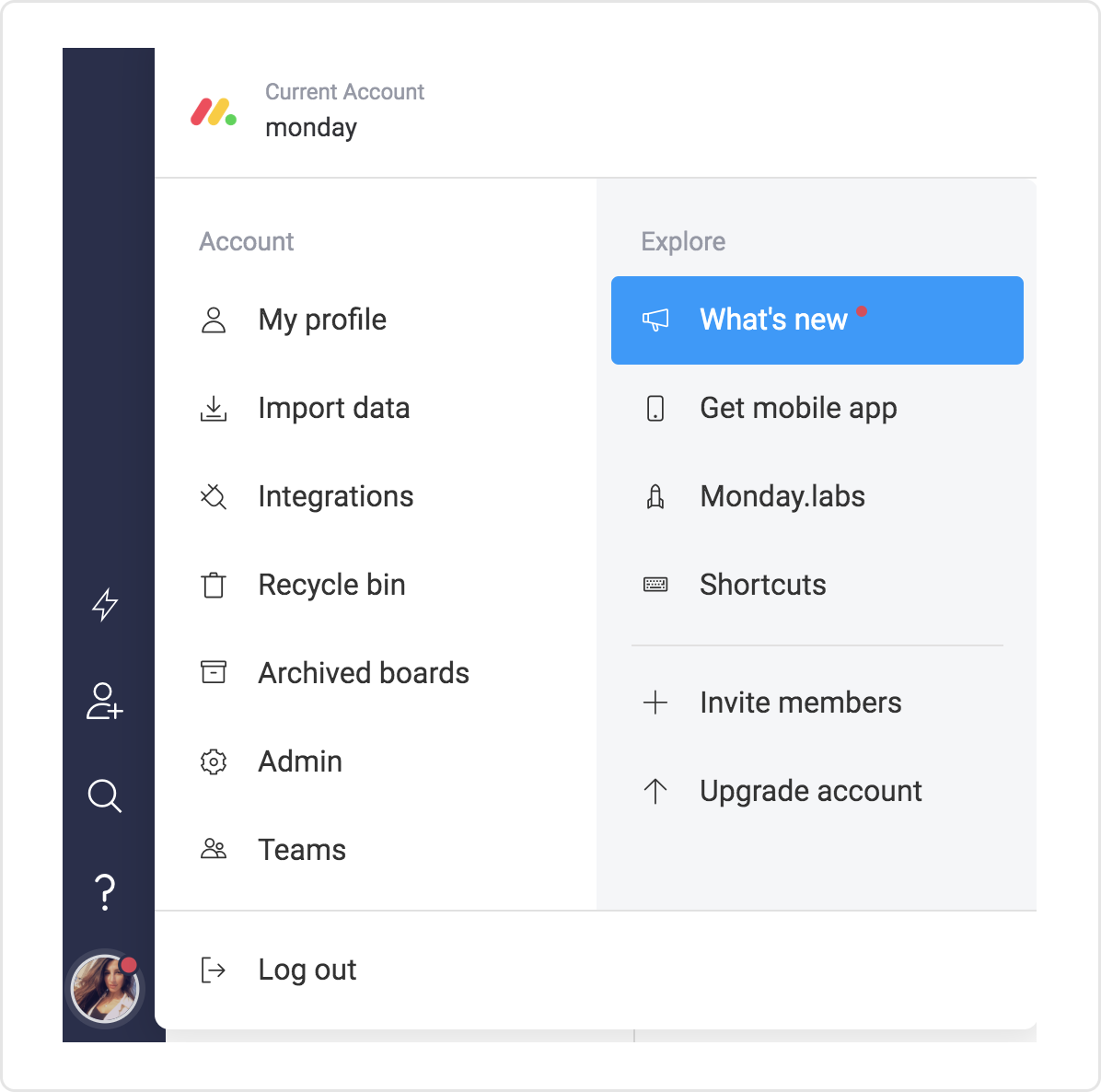Click the archive box icon
Screen dimensions: 1101x1092
pyautogui.click(x=214, y=672)
